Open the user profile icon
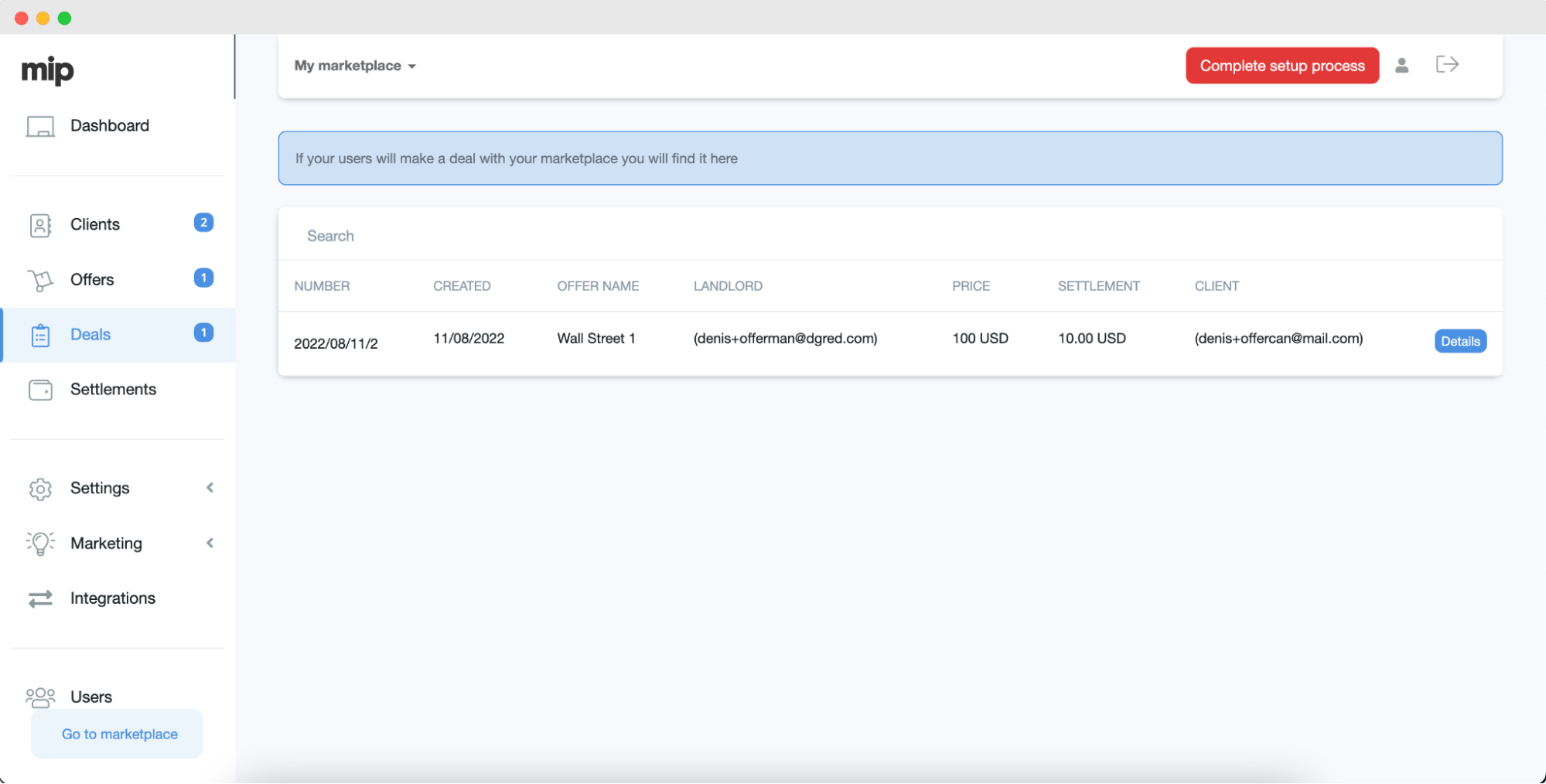1546x784 pixels. [1401, 66]
